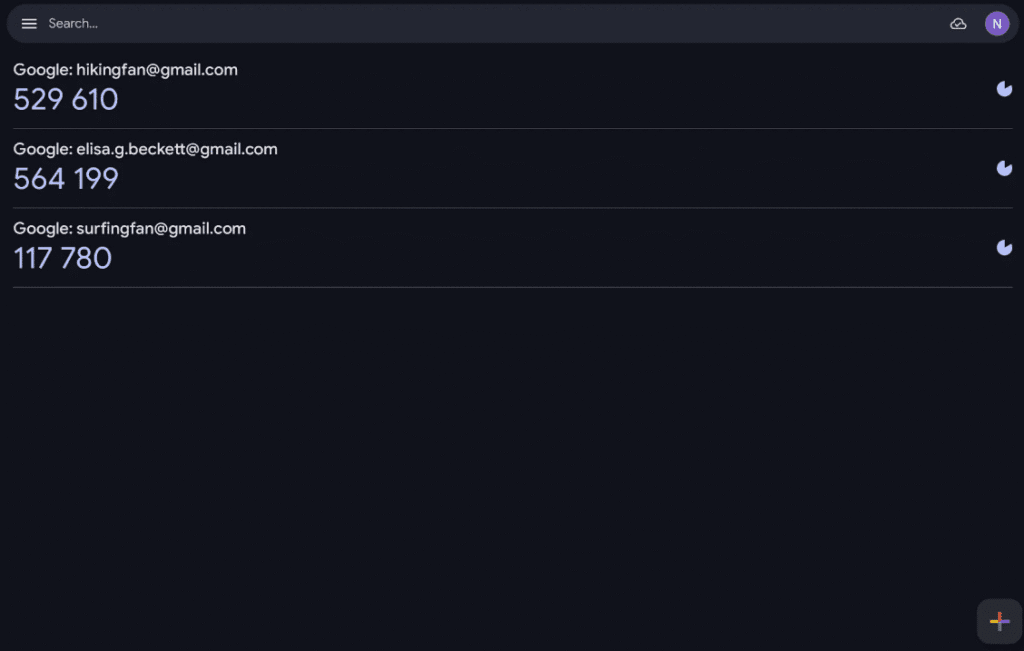The width and height of the screenshot is (1024, 651).
Task: Add a new code with the plus button
Action: [x=999, y=622]
